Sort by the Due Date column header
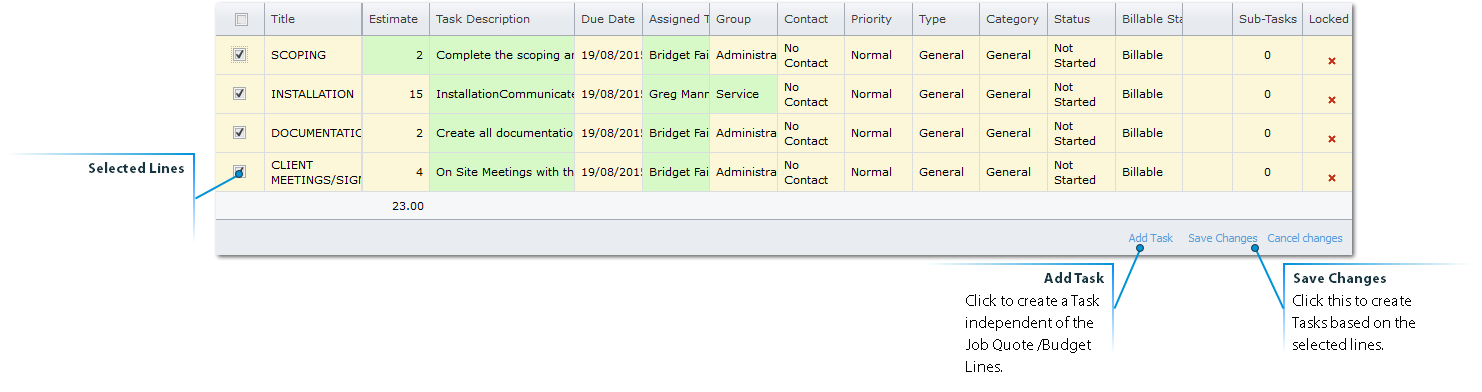Image resolution: width=1482 pixels, height=392 pixels. [x=608, y=19]
